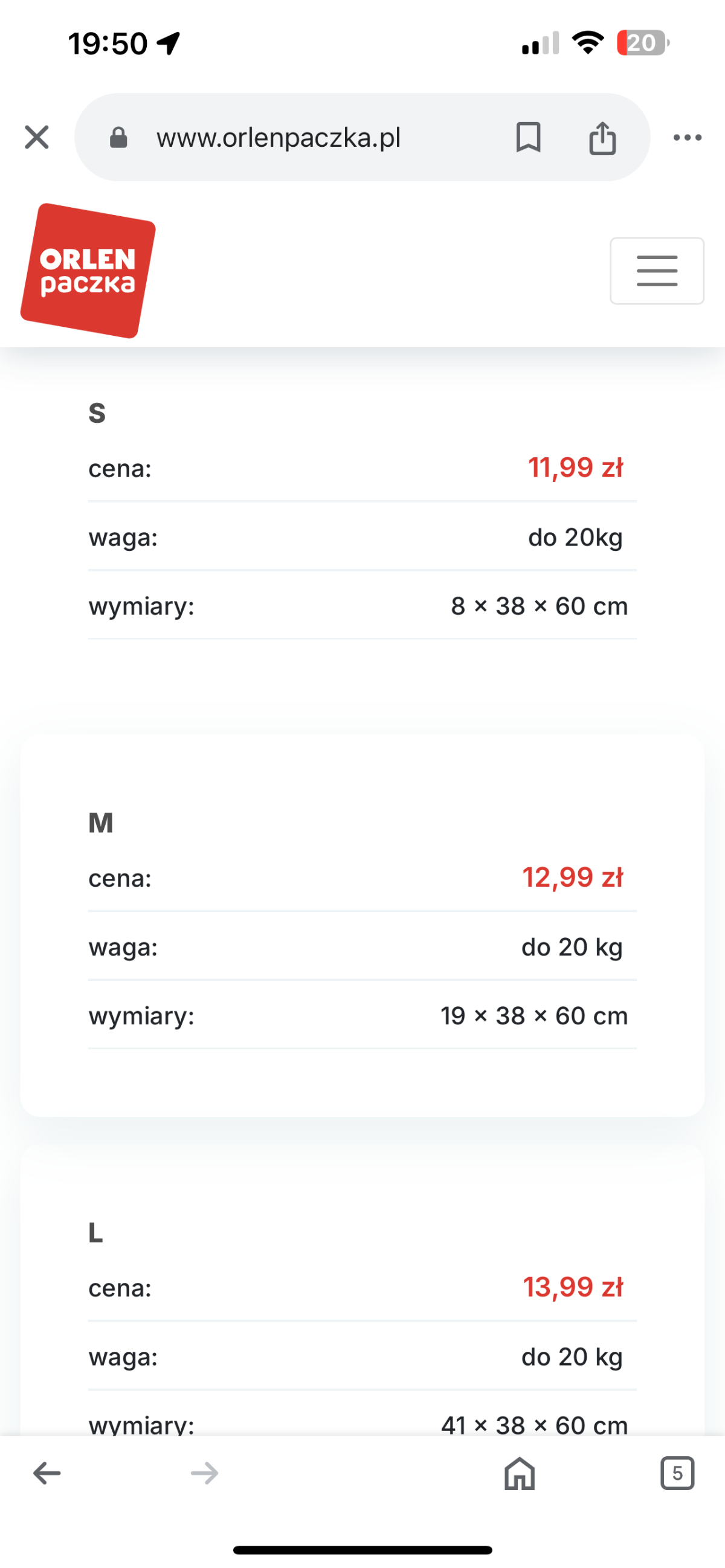Bookmark the current page
Viewport: 725px width, 1568px height.
528,137
